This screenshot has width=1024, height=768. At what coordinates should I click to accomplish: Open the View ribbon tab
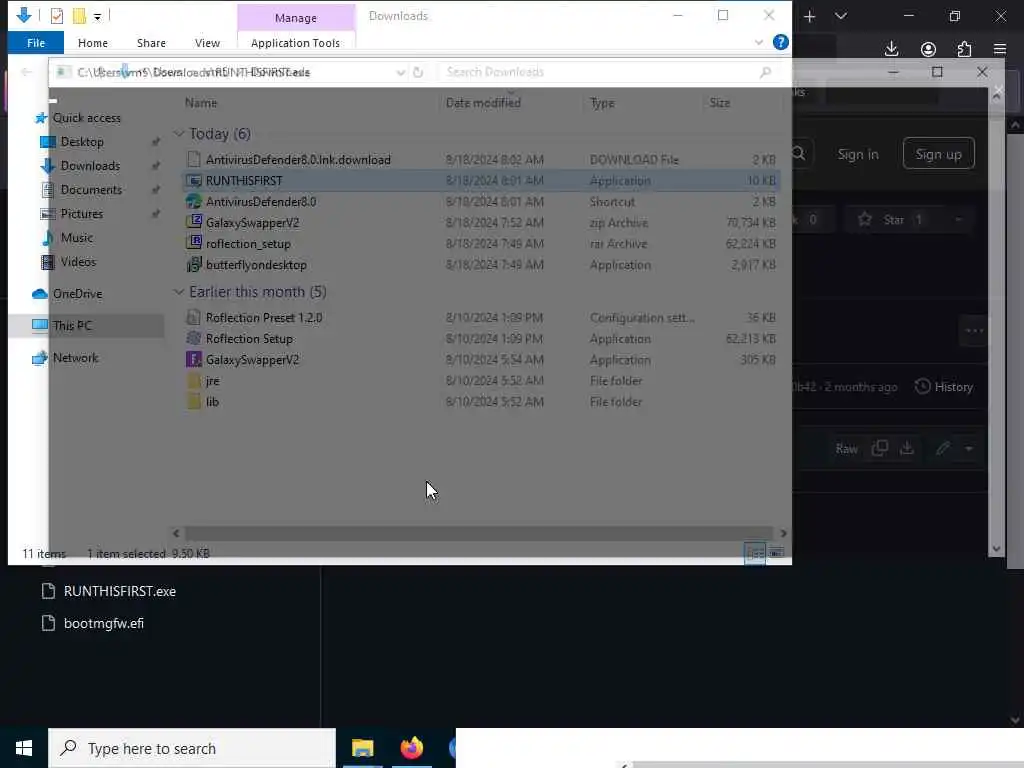pos(207,42)
